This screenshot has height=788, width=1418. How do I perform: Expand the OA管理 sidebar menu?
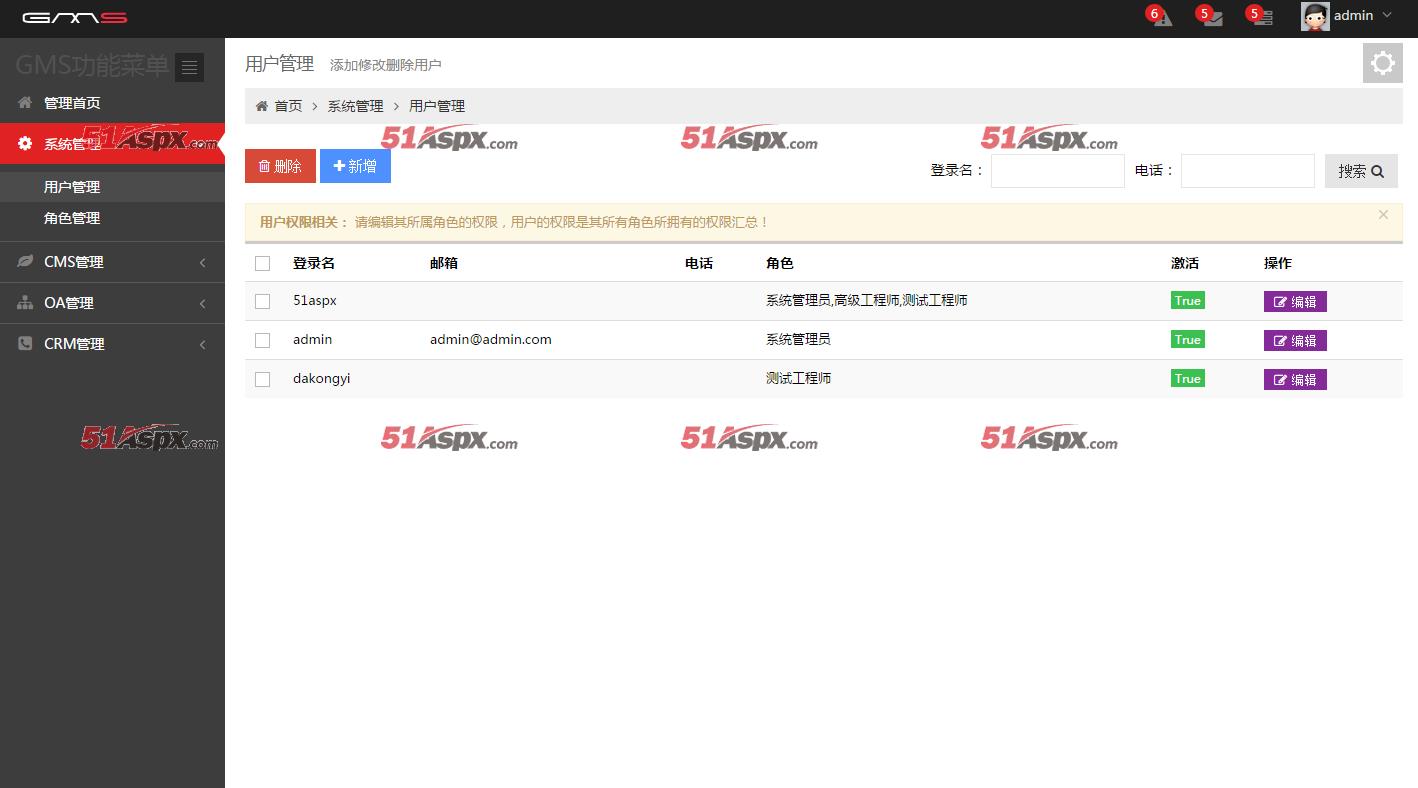pyautogui.click(x=112, y=303)
